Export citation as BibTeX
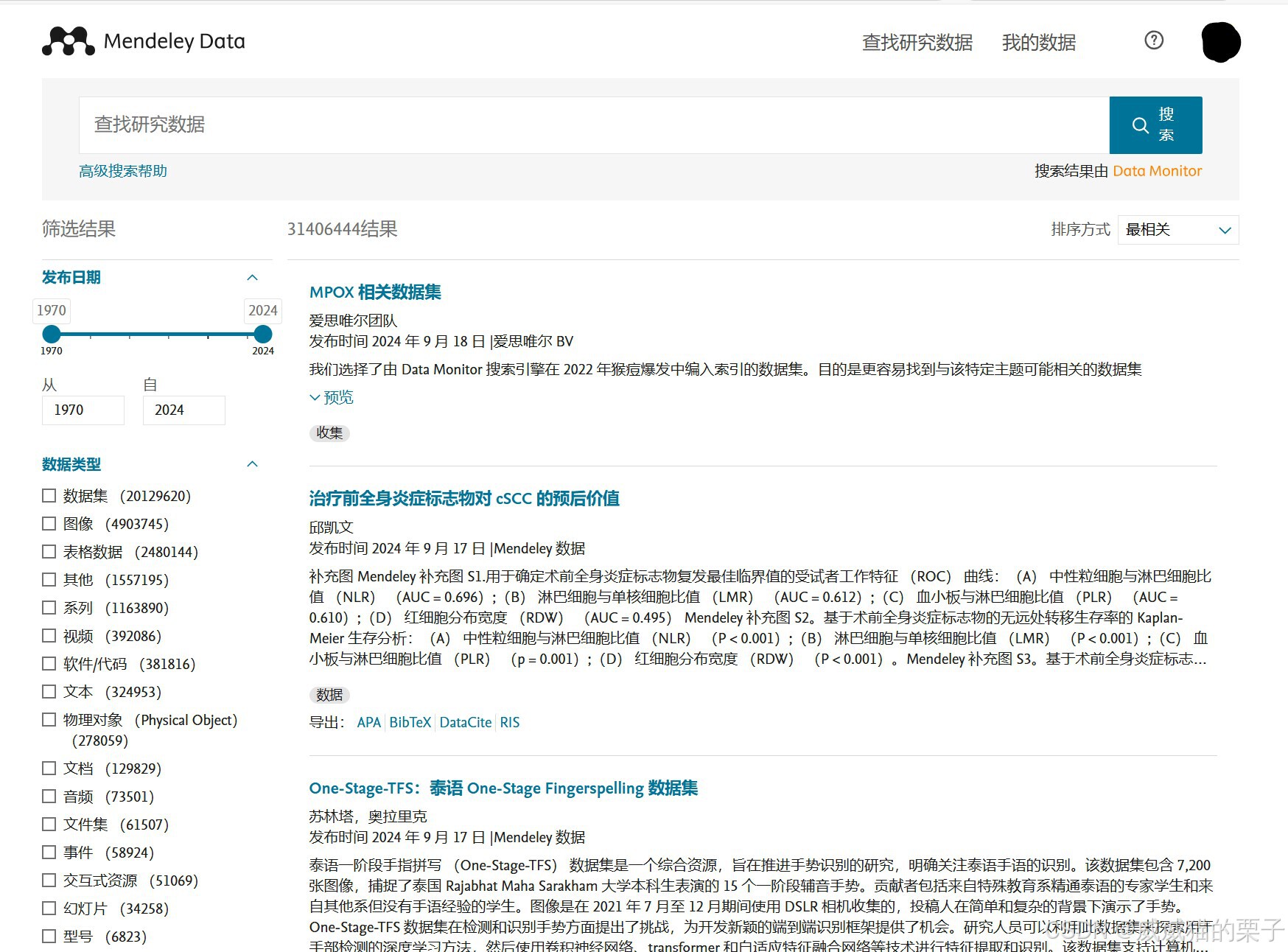The height and width of the screenshot is (952, 1288). tap(410, 723)
